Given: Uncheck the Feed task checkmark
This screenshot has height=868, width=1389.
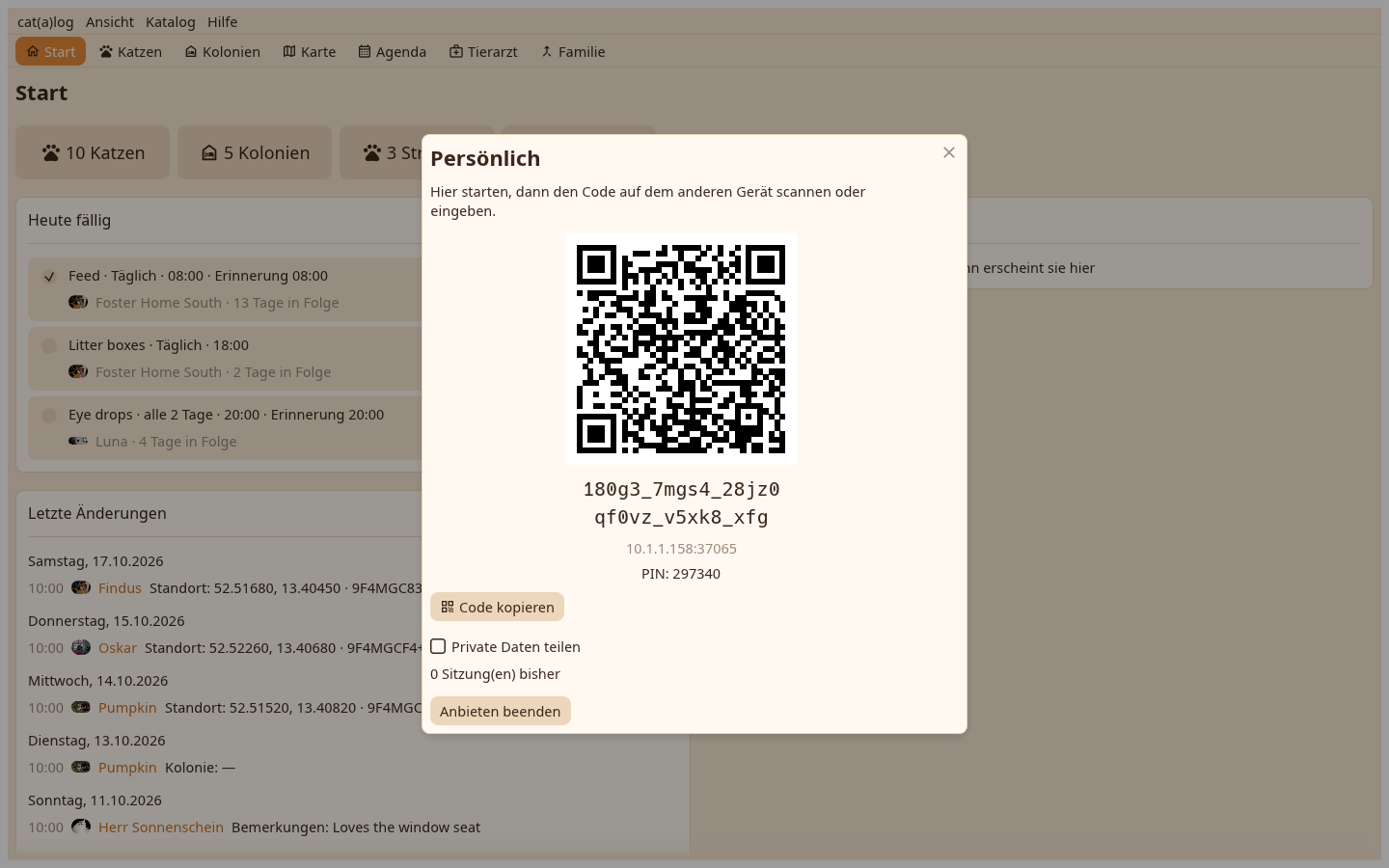Looking at the screenshot, I should (x=49, y=276).
